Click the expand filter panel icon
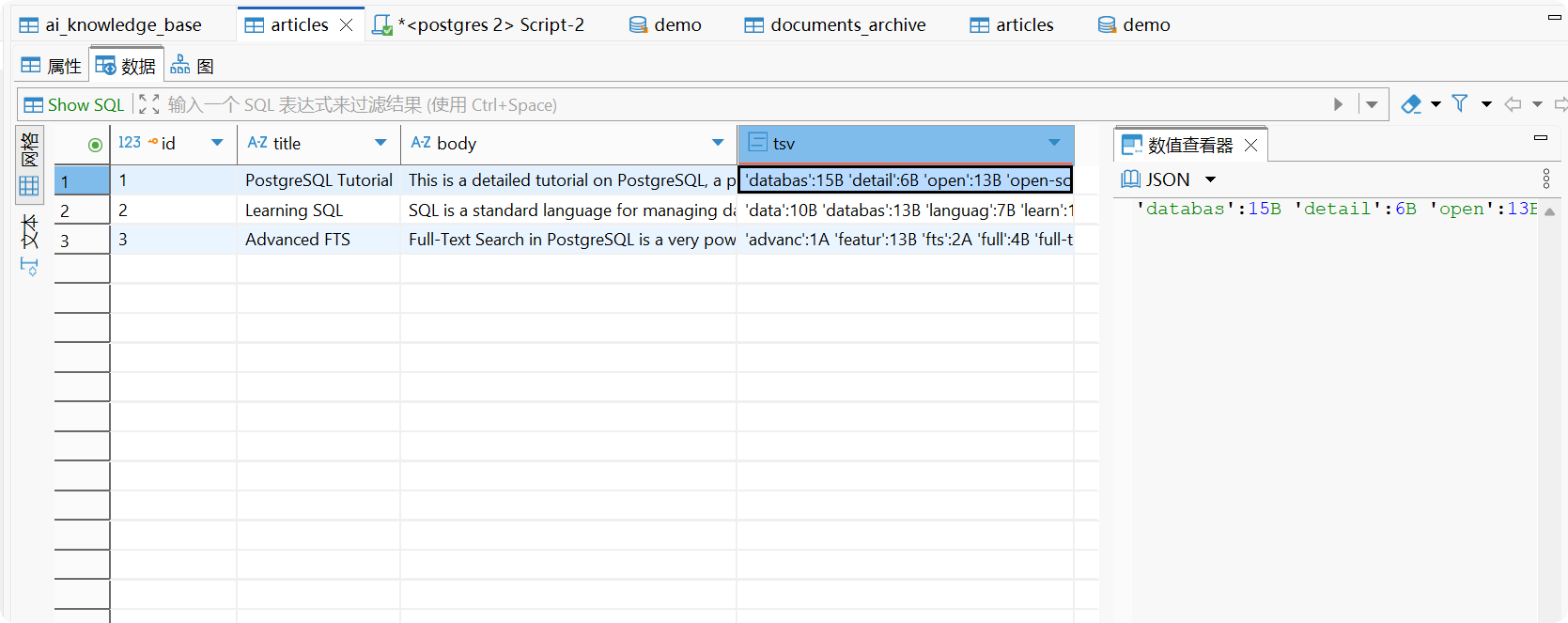Viewport: 1568px width, 623px height. pyautogui.click(x=148, y=104)
